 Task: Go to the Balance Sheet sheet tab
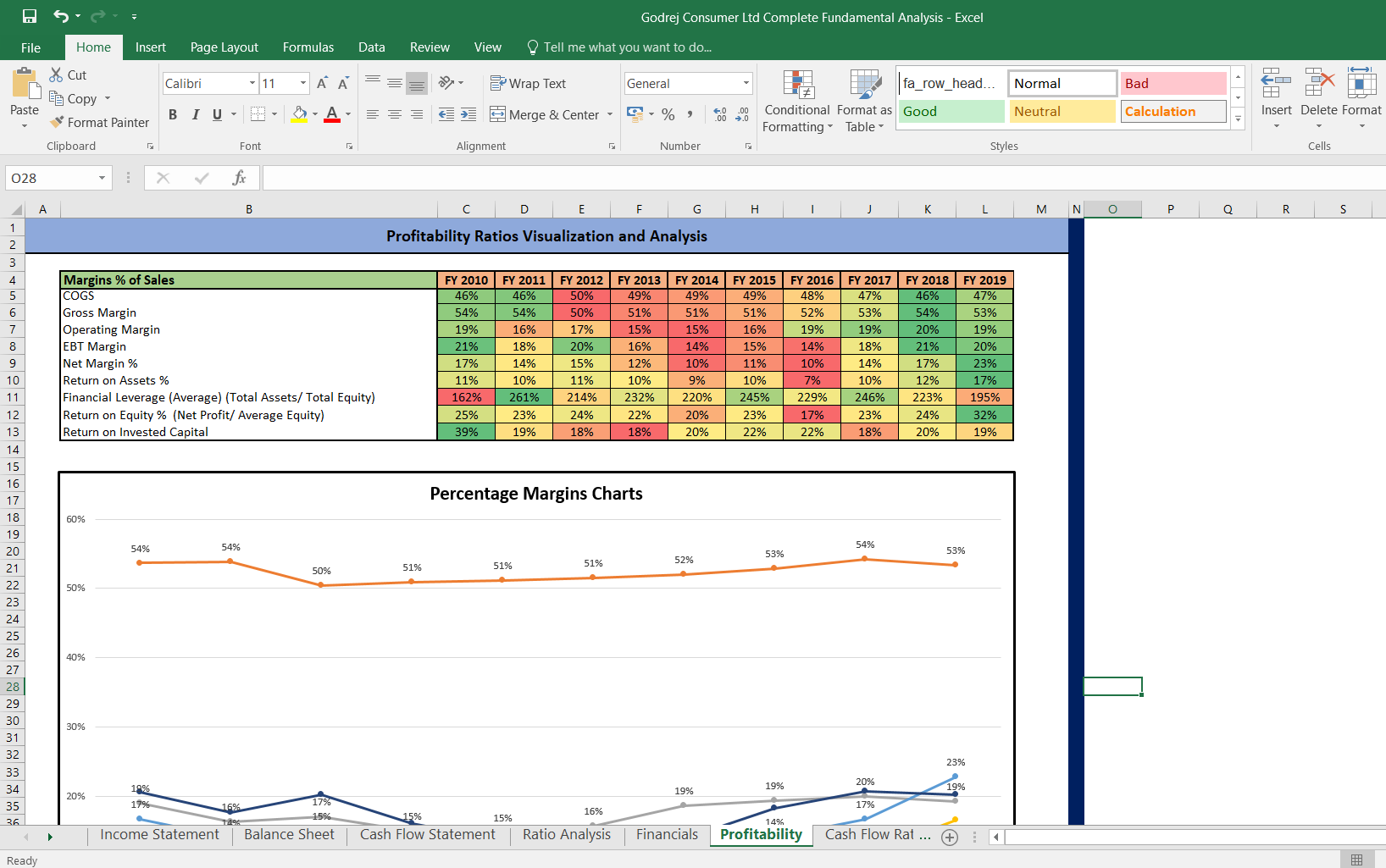289,834
